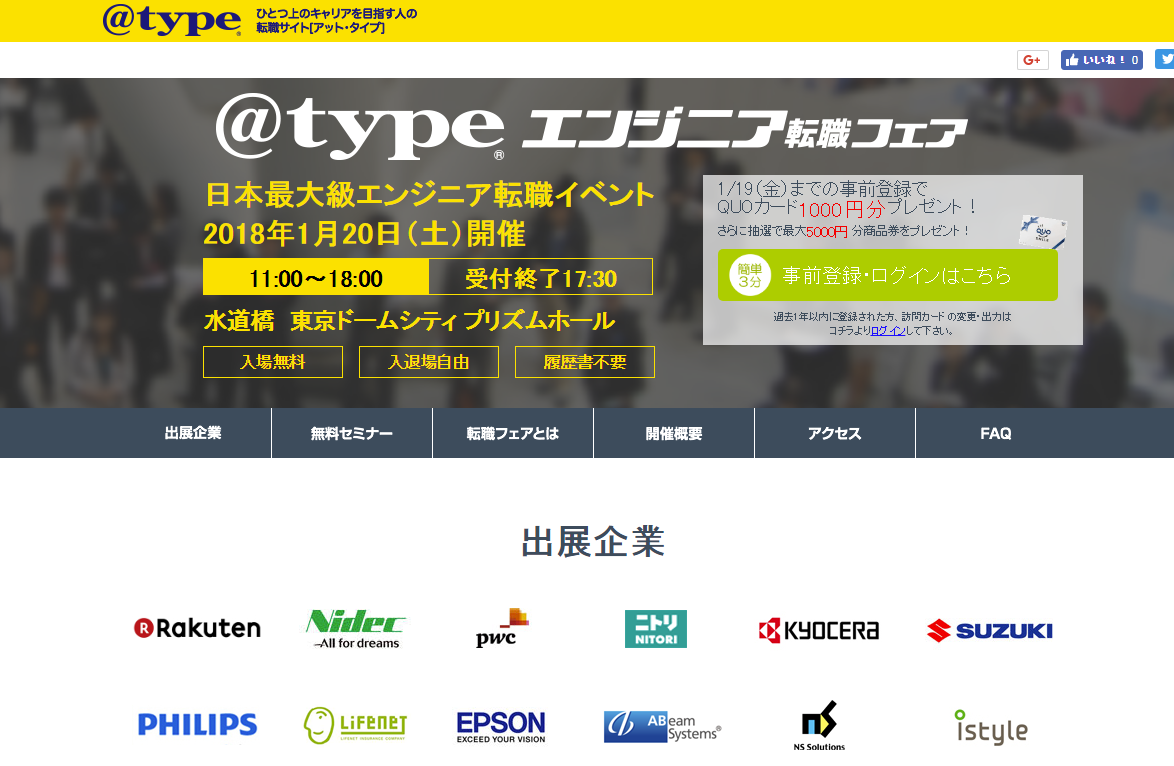Open the 開催概要 navigation tab
1174x766 pixels.
coord(674,433)
